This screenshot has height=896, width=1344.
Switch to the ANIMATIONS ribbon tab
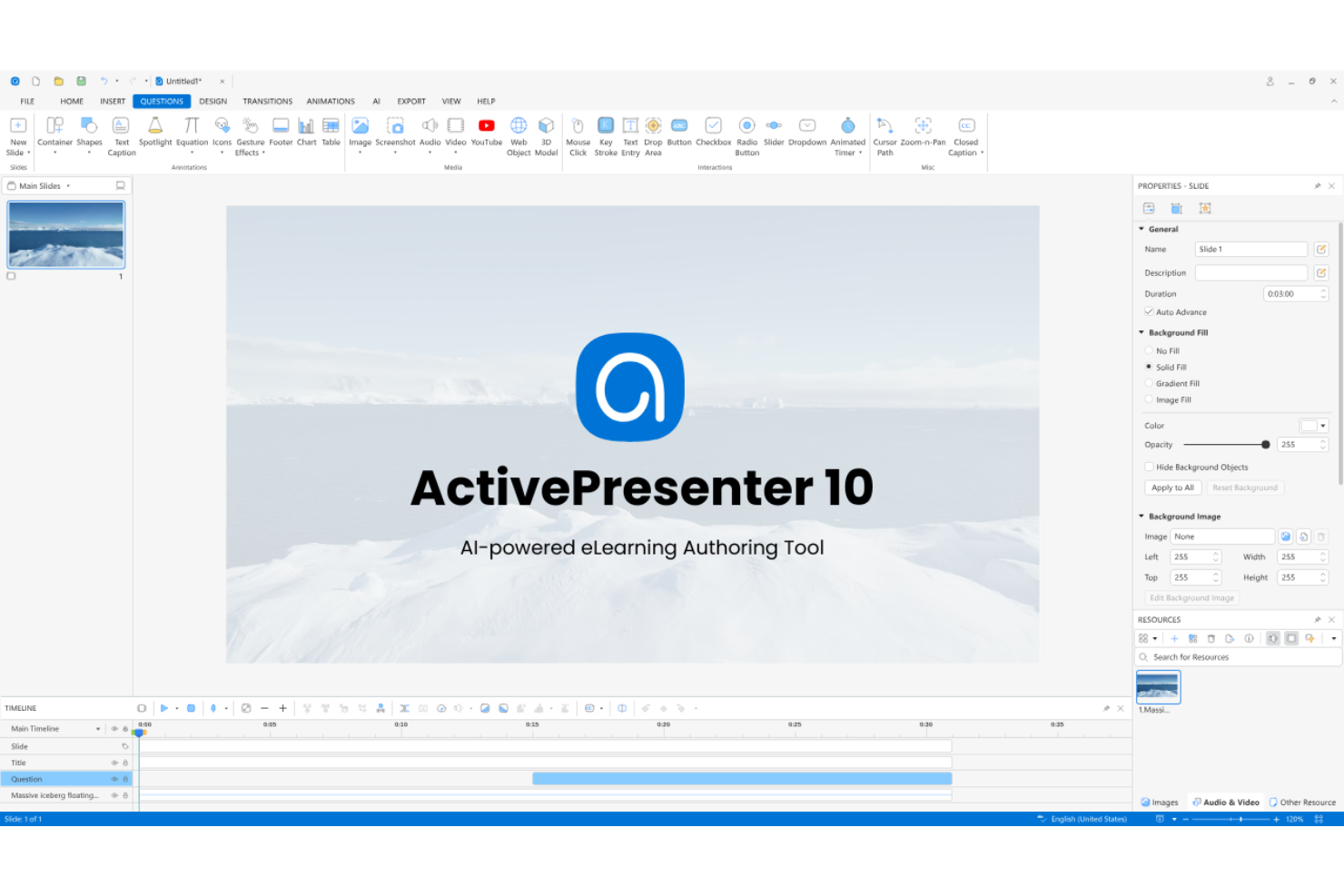pyautogui.click(x=331, y=102)
